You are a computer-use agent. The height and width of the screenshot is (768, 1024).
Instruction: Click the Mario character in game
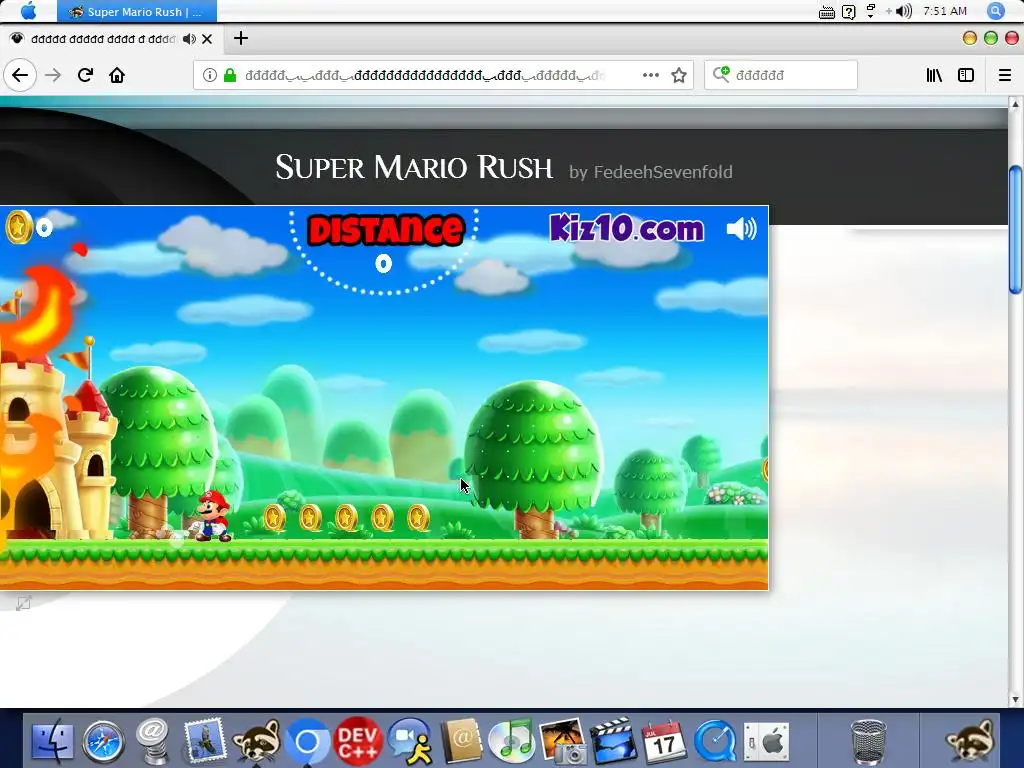213,516
